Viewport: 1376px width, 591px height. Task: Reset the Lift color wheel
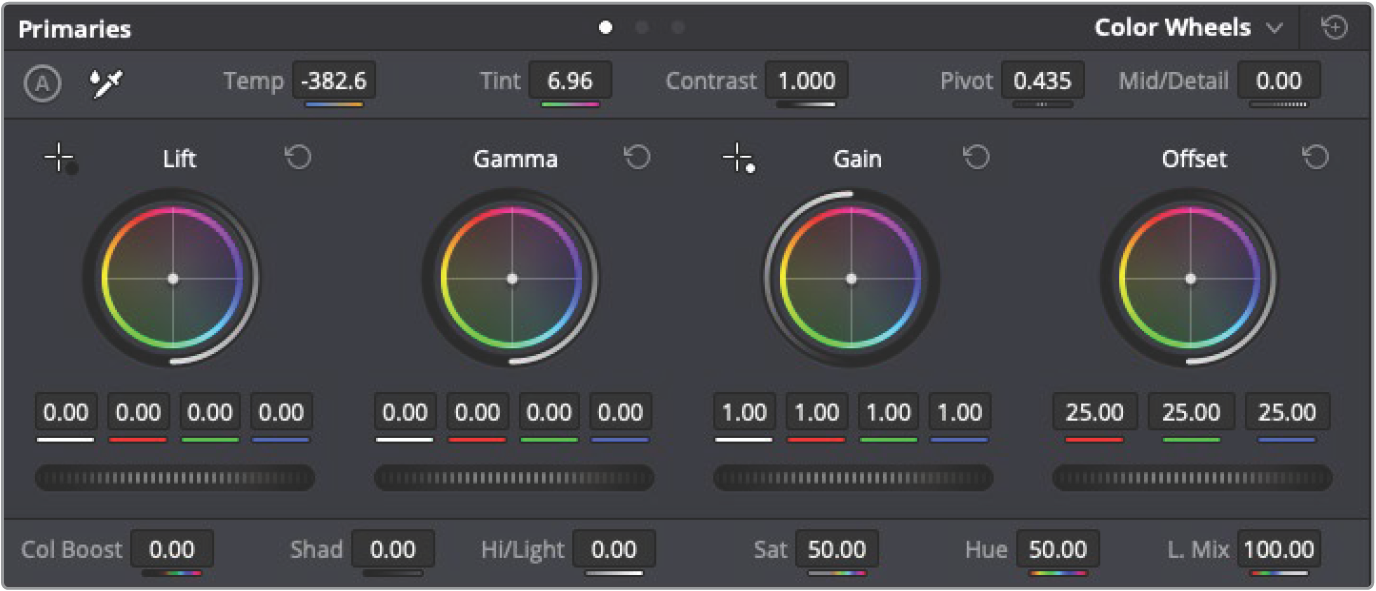[x=298, y=158]
